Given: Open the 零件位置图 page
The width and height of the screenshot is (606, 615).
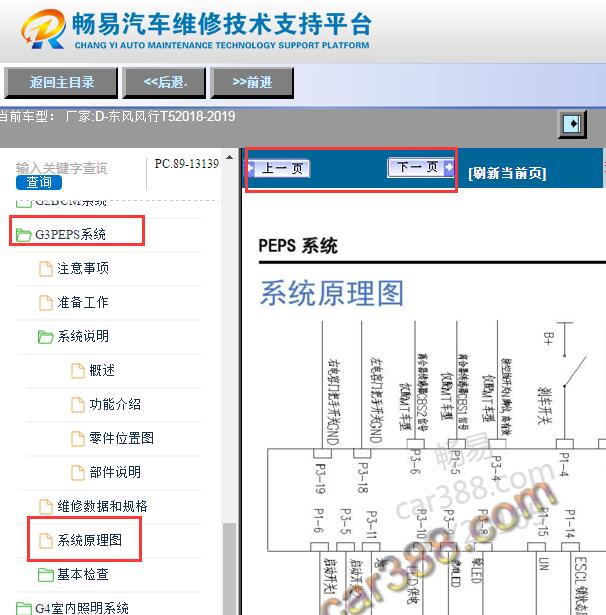Looking at the screenshot, I should 121,438.
